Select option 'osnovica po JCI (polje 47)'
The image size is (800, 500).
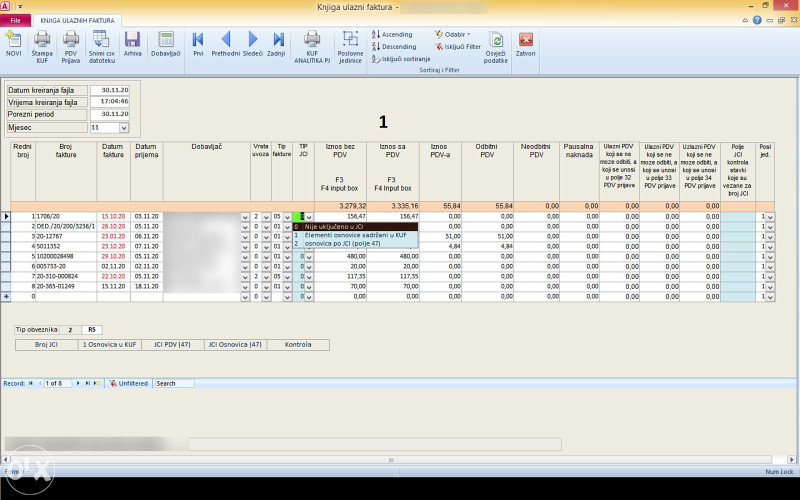pos(356,244)
